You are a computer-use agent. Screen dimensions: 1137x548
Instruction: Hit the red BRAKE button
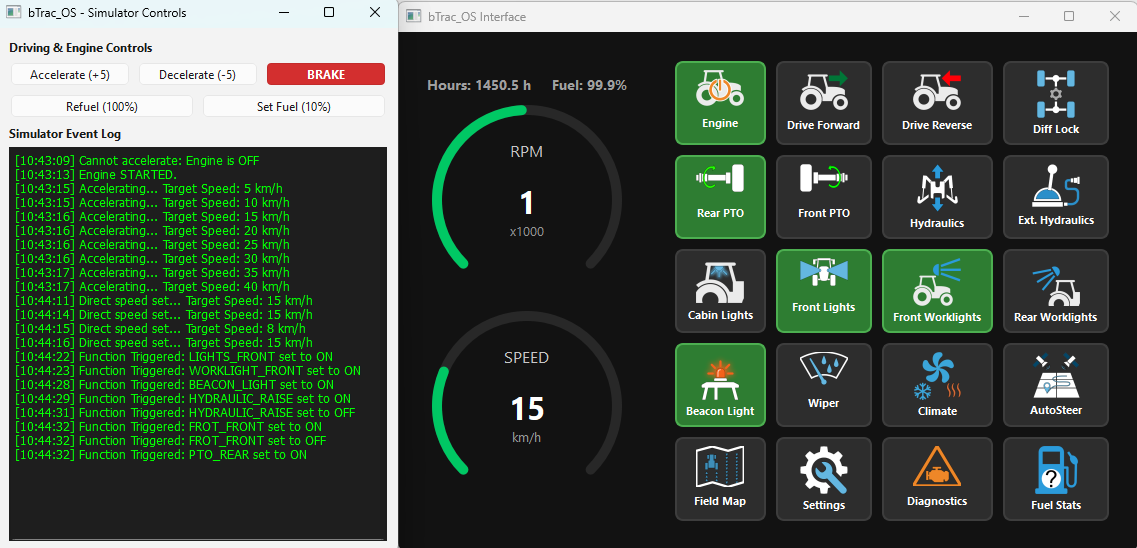click(x=326, y=75)
